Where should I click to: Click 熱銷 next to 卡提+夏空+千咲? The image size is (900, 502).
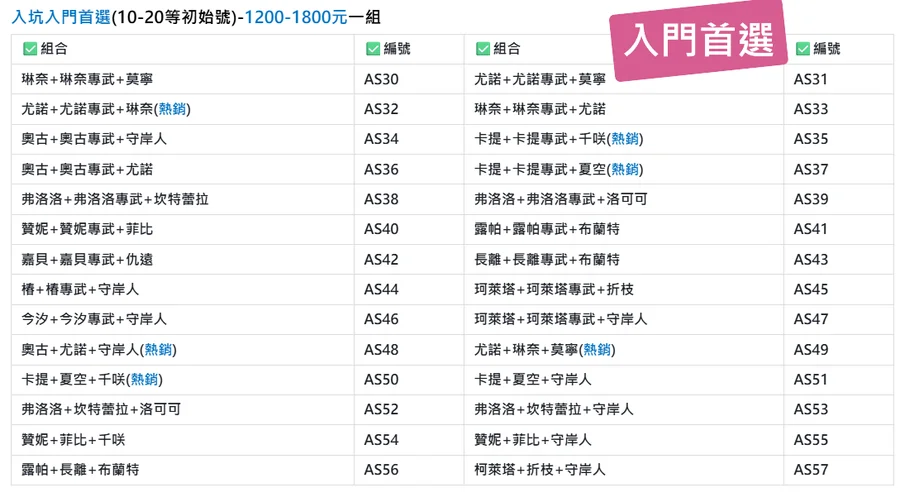[x=146, y=379]
